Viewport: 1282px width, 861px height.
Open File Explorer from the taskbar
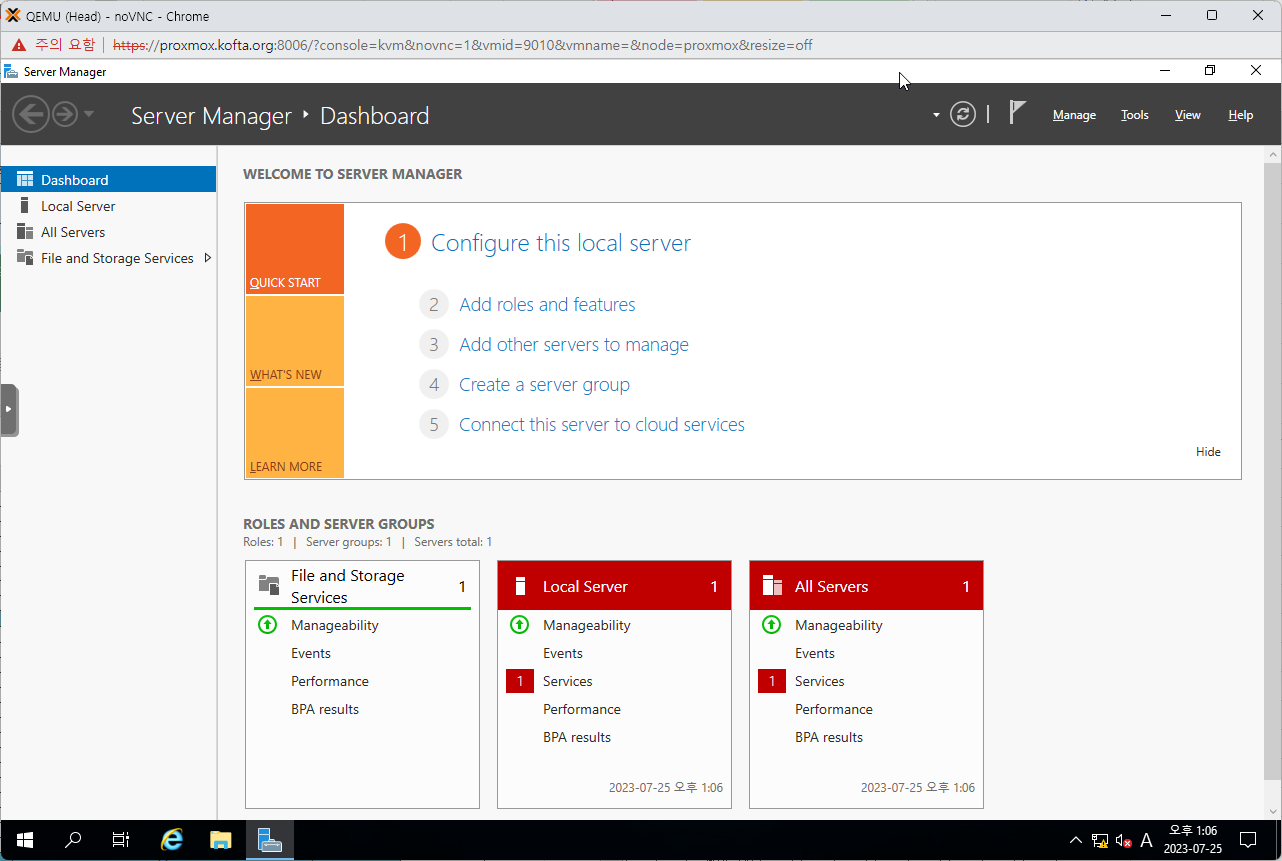(x=221, y=840)
